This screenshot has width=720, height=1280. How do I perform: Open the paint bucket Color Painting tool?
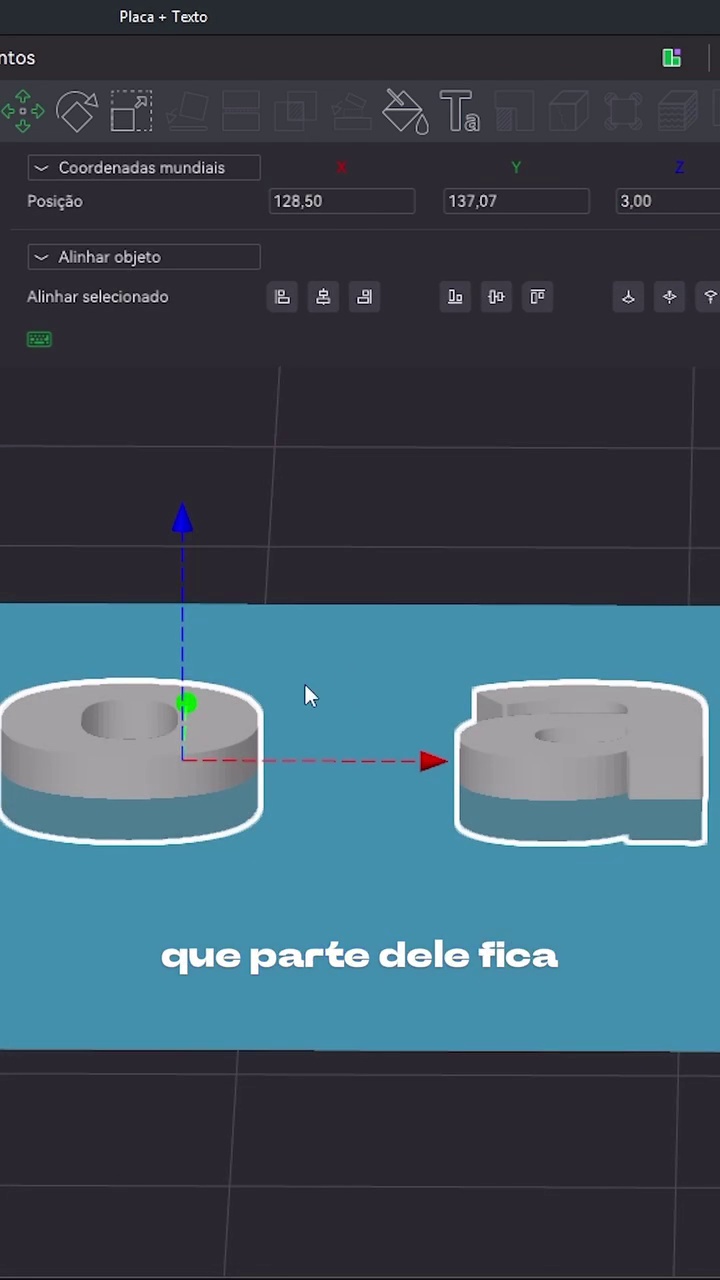pos(406,111)
